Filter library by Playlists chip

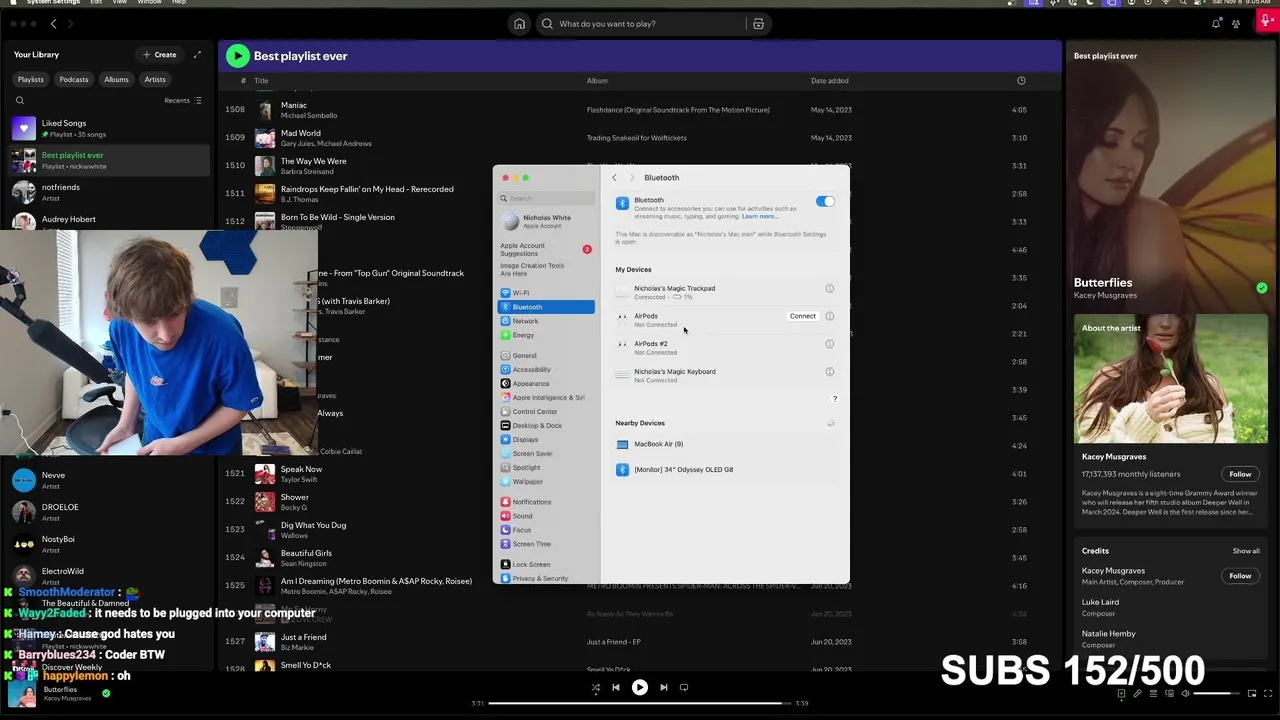[x=30, y=79]
